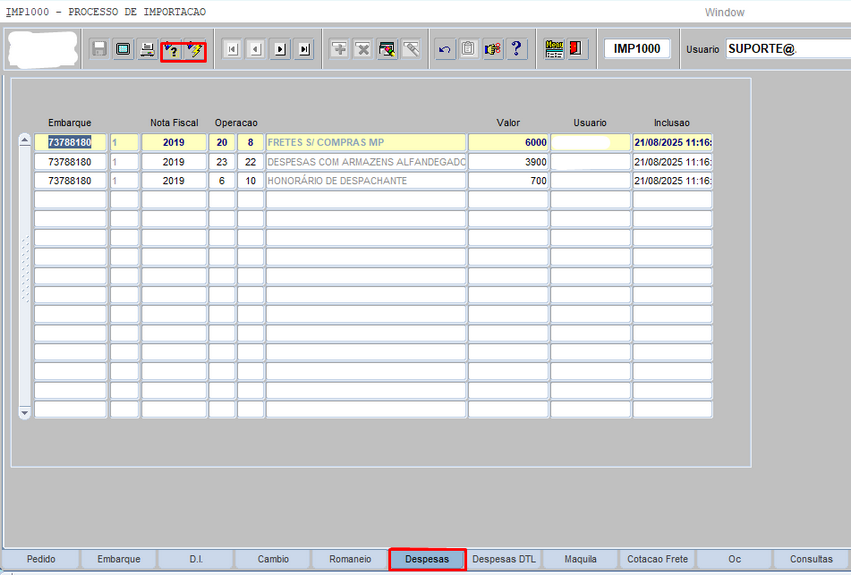Click the printer icon in toolbar
The image size is (851, 575).
(147, 49)
